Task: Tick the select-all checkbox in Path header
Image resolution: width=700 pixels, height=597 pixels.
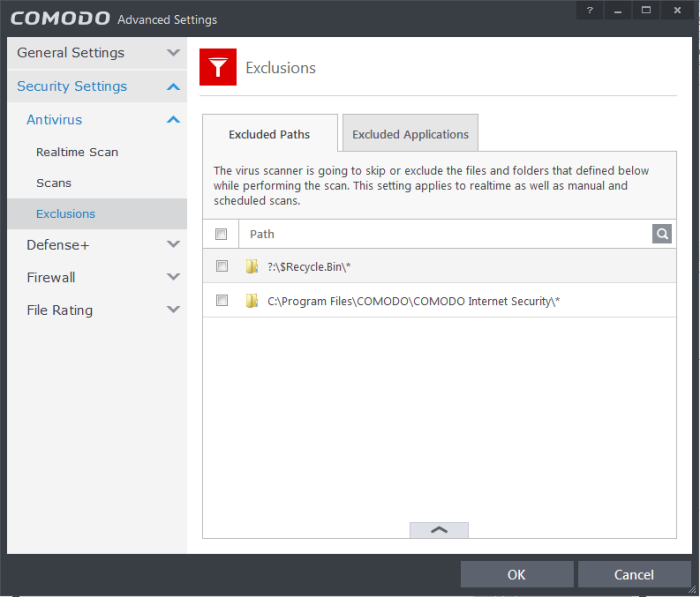Action: pyautogui.click(x=222, y=234)
